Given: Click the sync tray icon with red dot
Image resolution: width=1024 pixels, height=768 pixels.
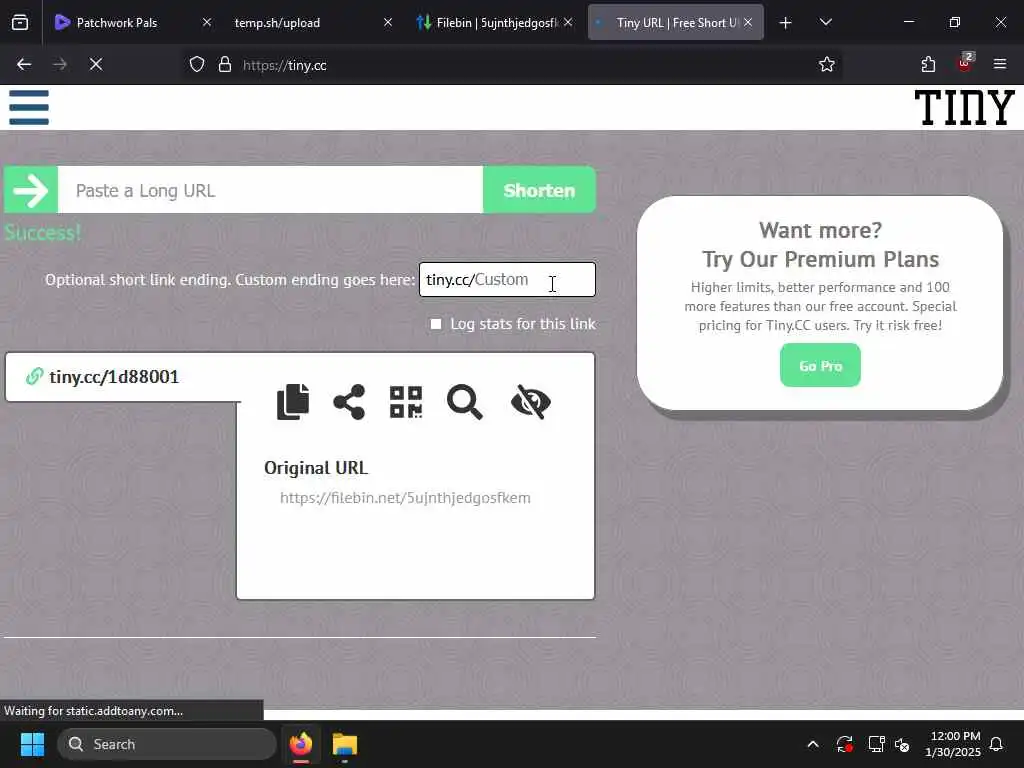Looking at the screenshot, I should coord(844,744).
